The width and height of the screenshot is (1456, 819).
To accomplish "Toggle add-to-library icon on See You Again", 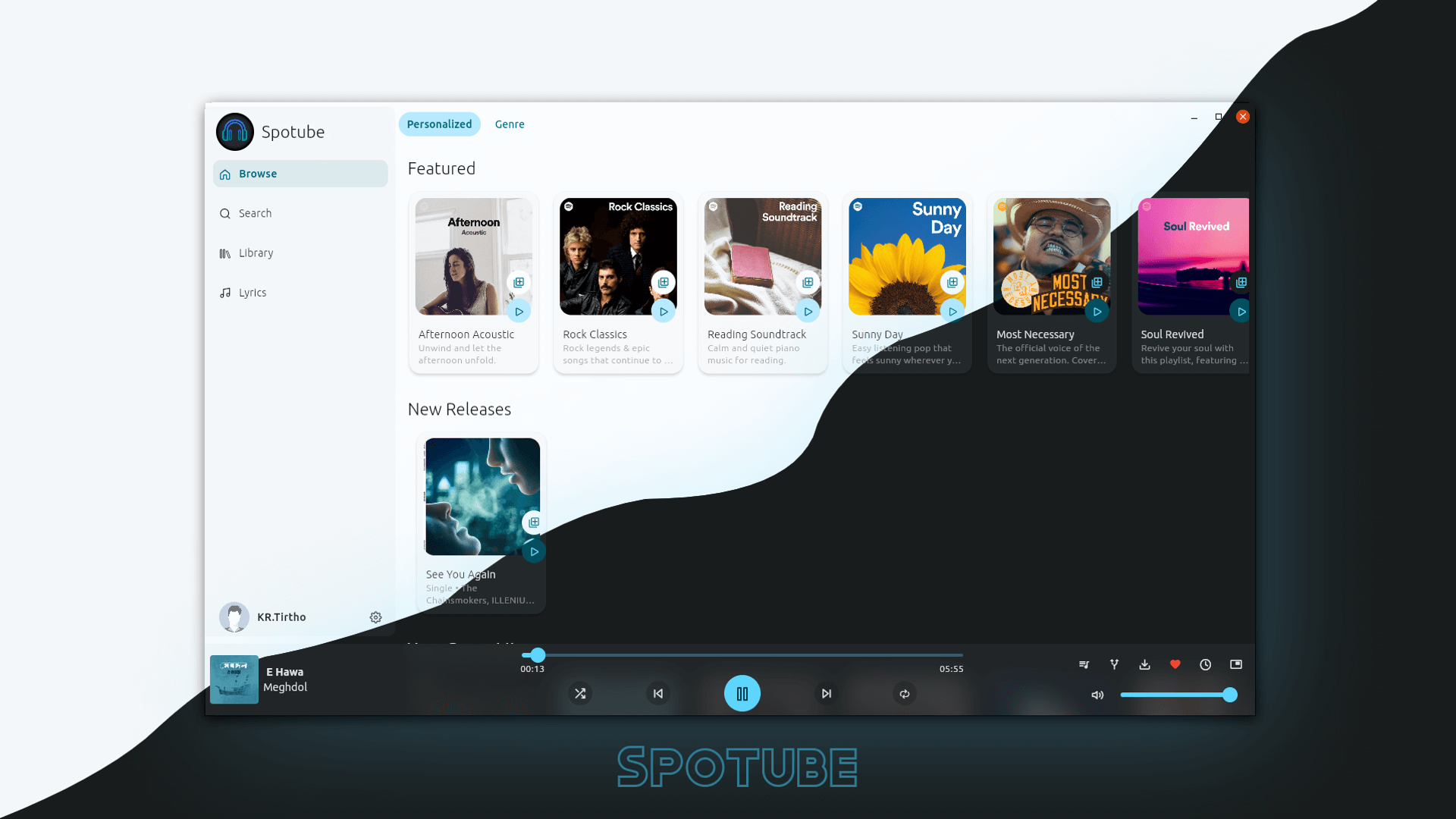I will click(533, 522).
